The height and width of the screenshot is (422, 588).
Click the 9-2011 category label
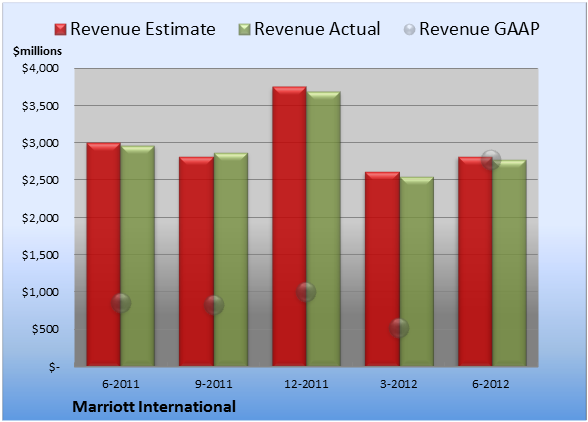(214, 384)
